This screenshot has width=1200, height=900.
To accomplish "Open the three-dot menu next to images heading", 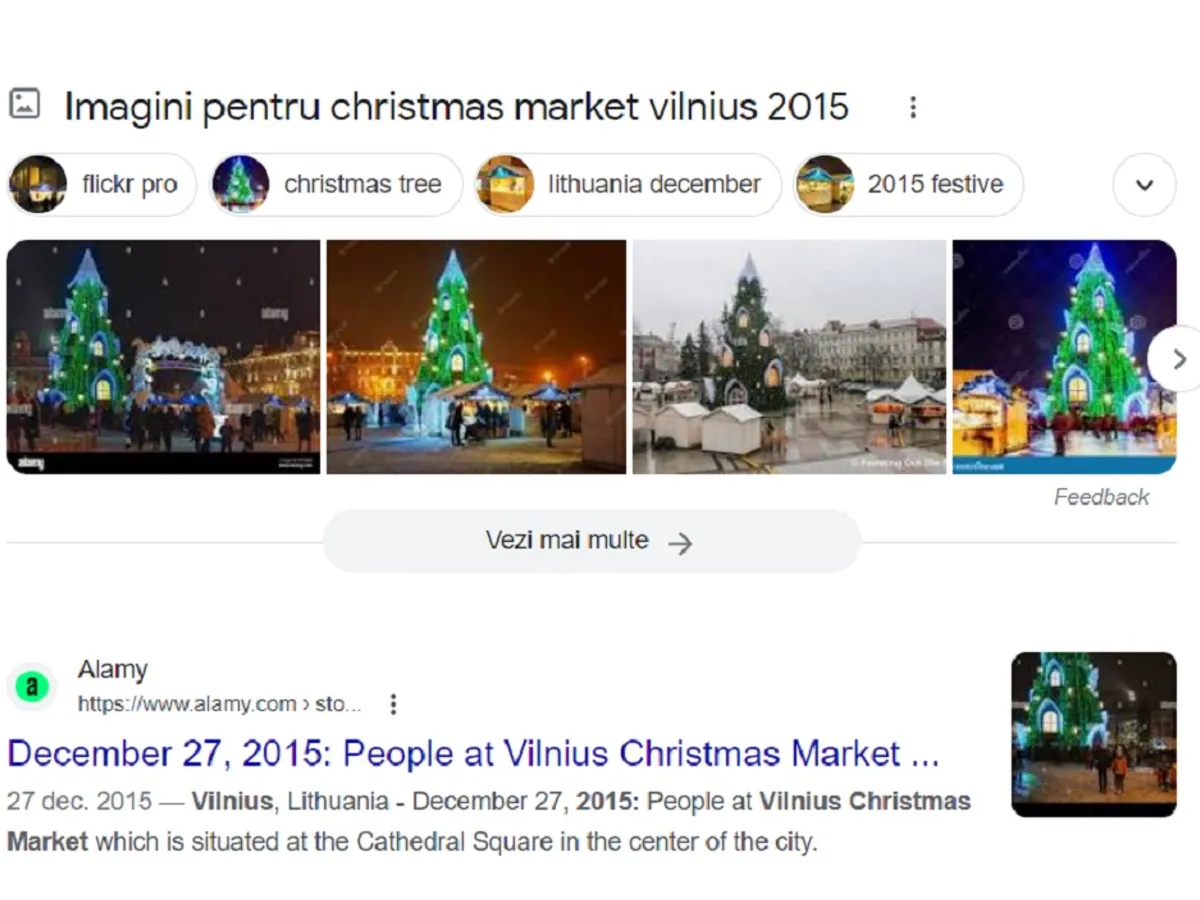I will (912, 107).
